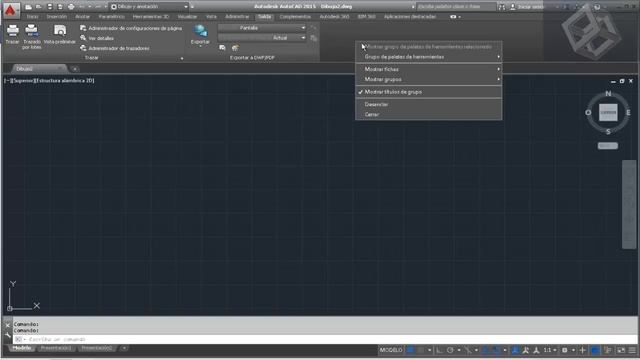
Task: Expand Grupo de paletas de herramientas submenu
Action: tap(429, 57)
